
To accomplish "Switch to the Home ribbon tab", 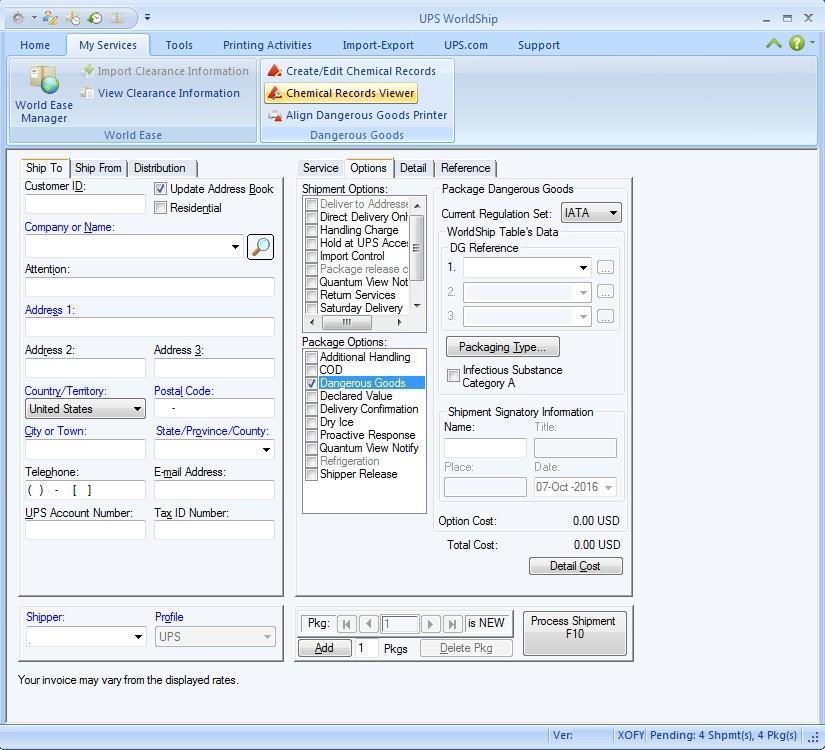I will point(35,45).
